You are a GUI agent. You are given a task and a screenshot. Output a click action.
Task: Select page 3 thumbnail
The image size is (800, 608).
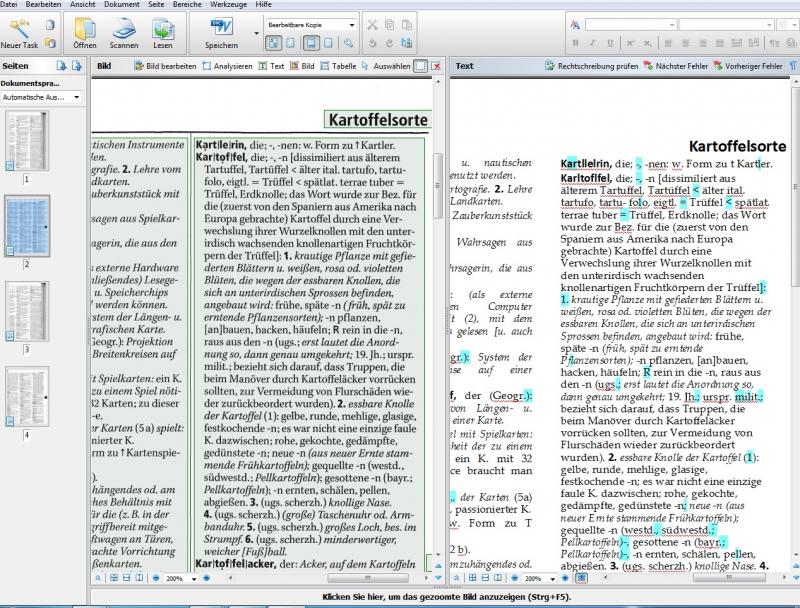coord(27,311)
